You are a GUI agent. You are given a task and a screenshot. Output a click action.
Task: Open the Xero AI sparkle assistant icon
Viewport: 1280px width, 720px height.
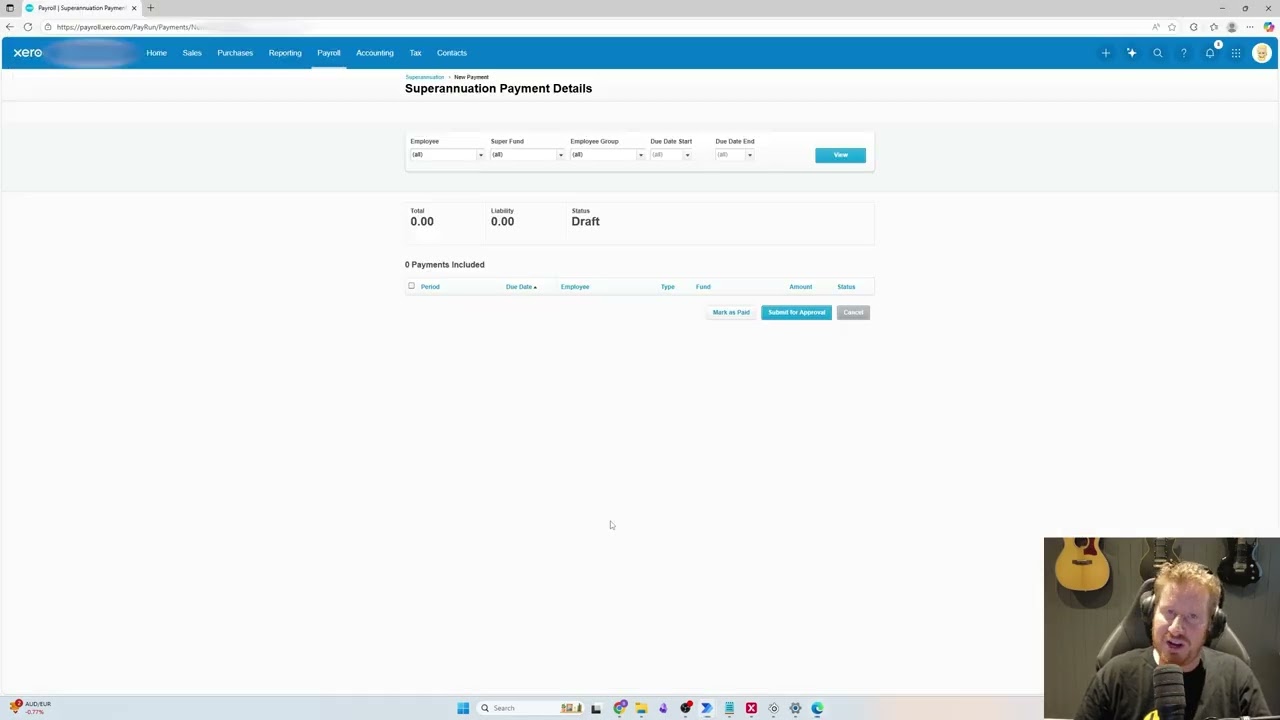[x=1131, y=53]
